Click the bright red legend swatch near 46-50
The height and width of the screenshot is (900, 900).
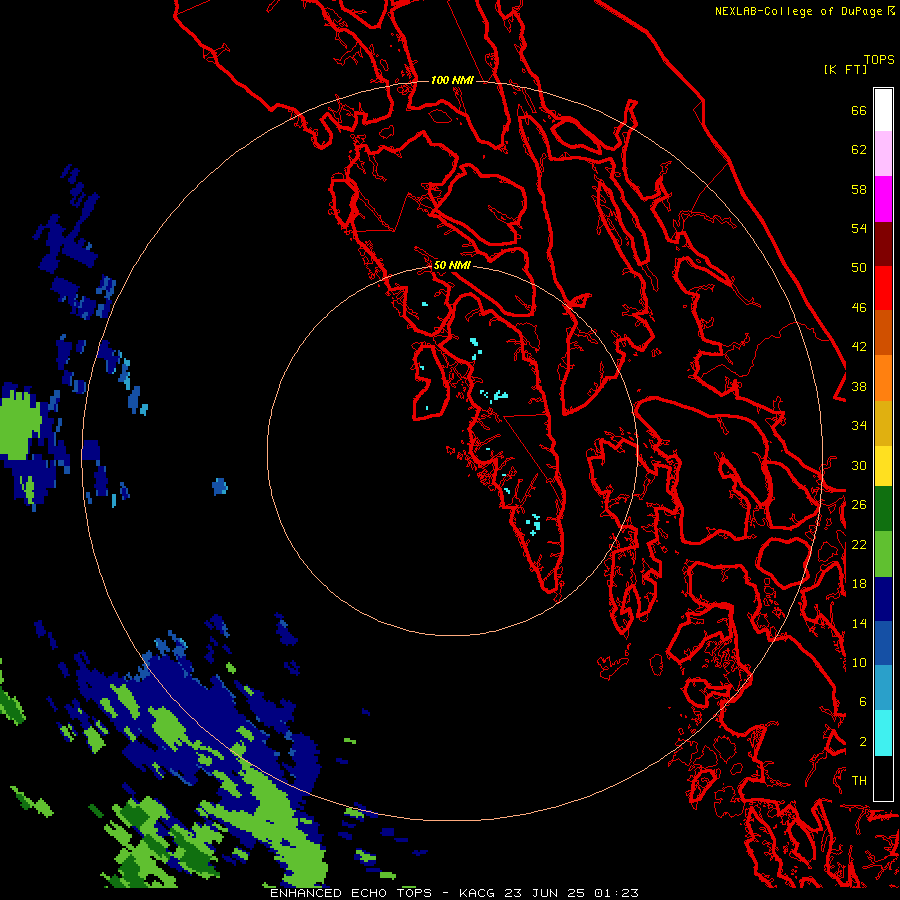[x=883, y=288]
